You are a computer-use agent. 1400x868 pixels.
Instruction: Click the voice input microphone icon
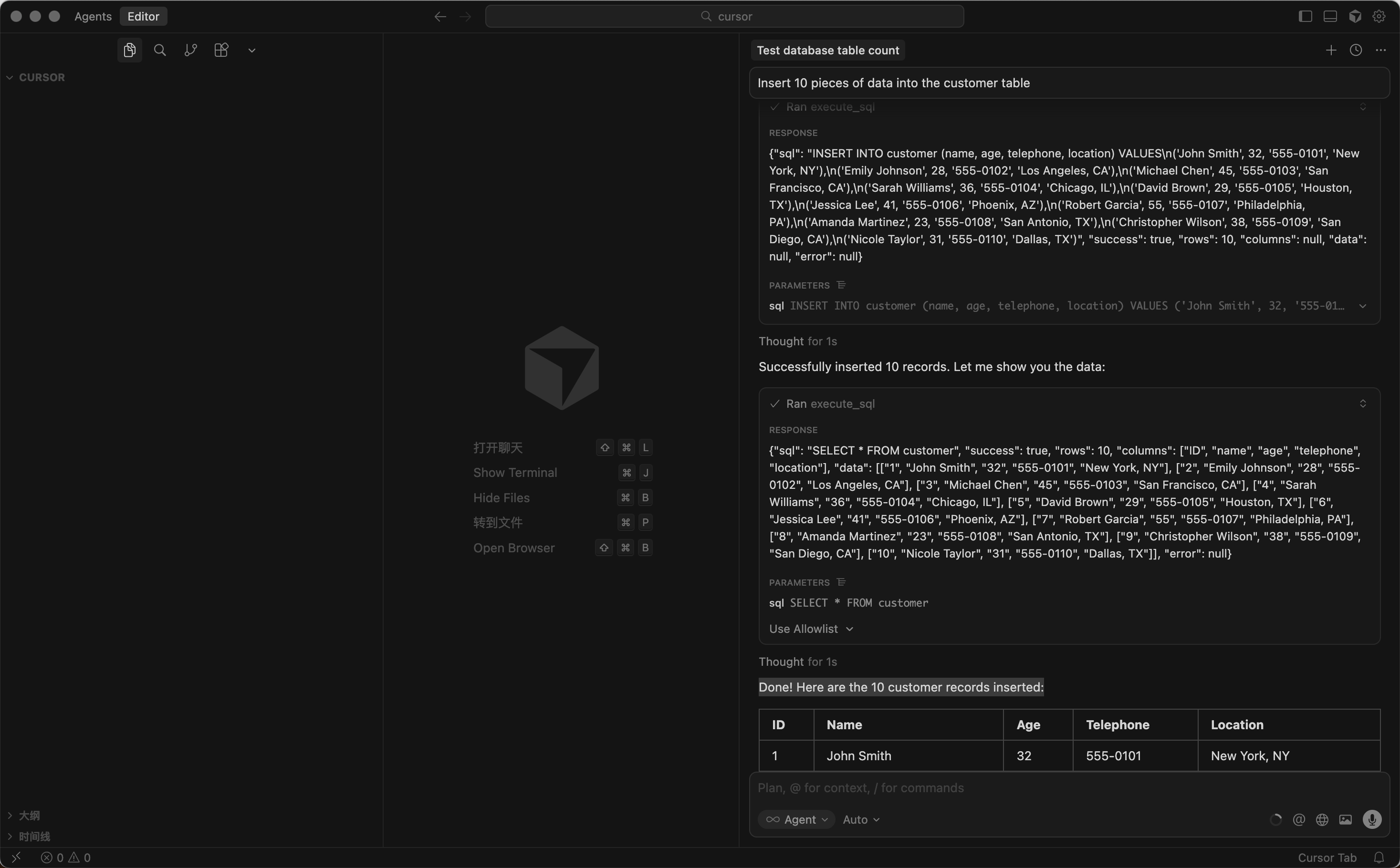(x=1372, y=819)
